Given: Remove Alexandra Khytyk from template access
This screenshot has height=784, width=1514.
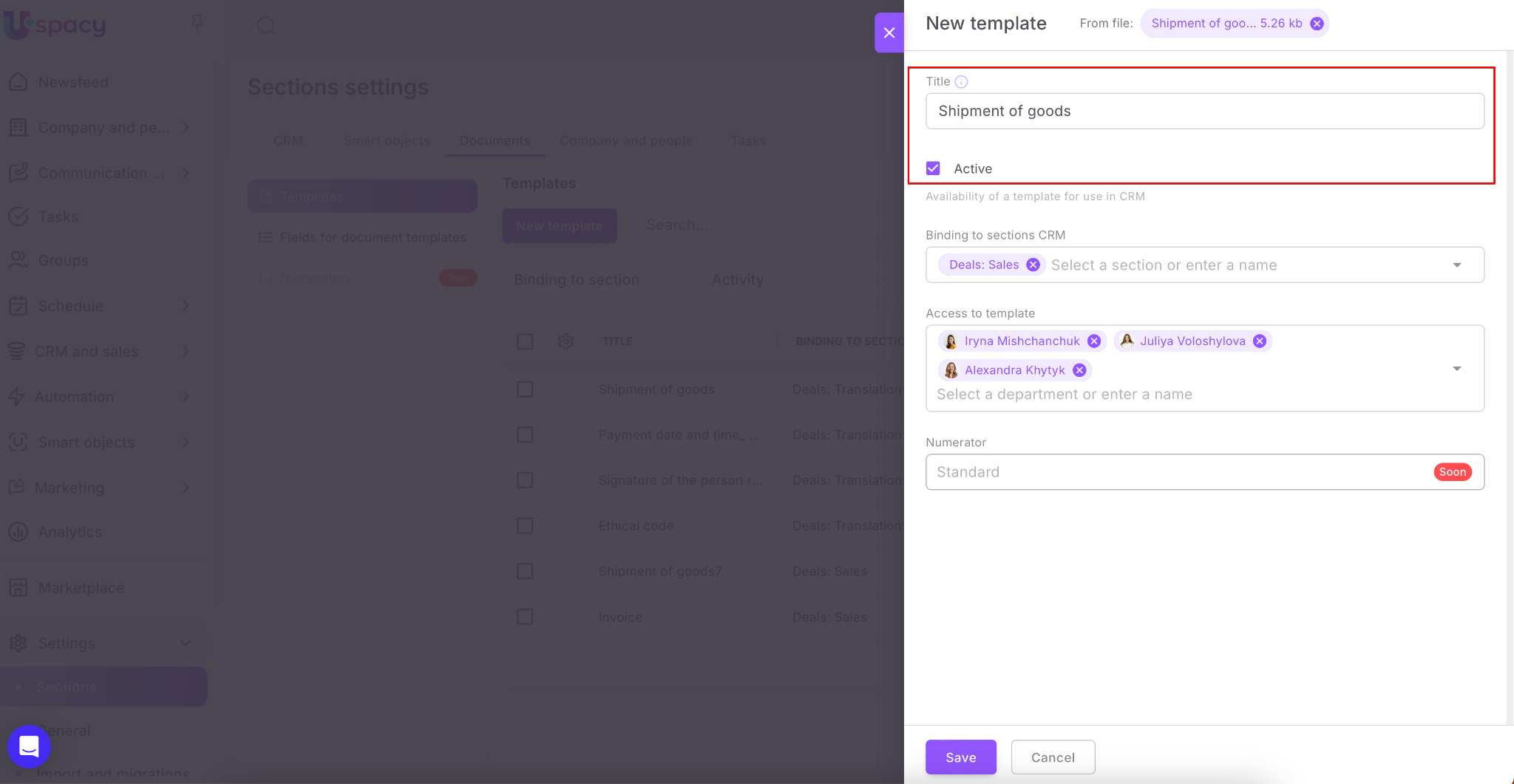Looking at the screenshot, I should tap(1079, 370).
